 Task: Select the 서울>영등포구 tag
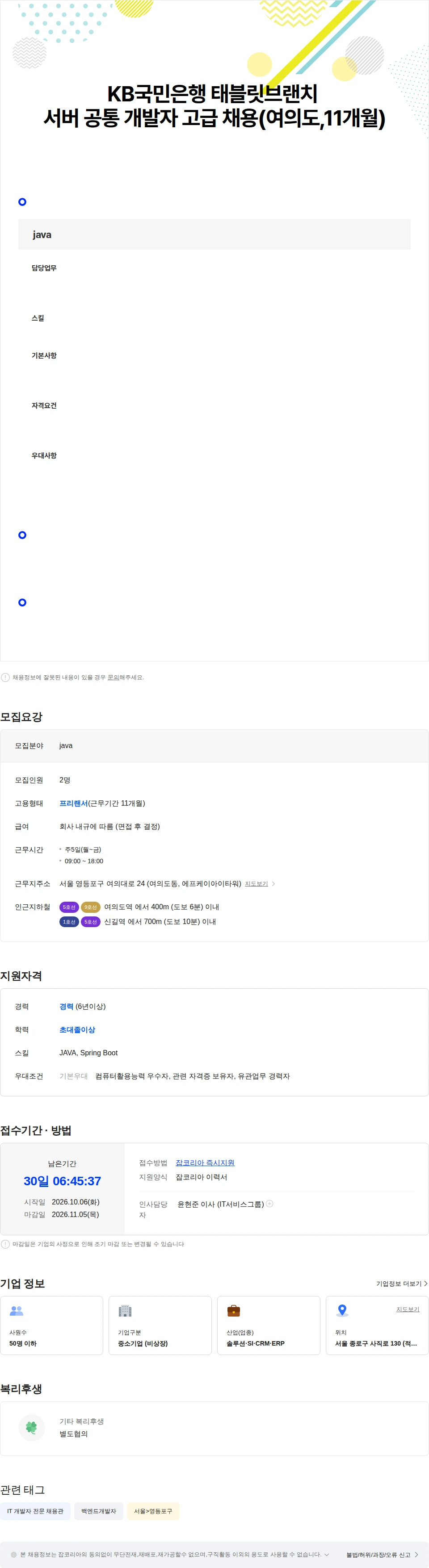[153, 1511]
